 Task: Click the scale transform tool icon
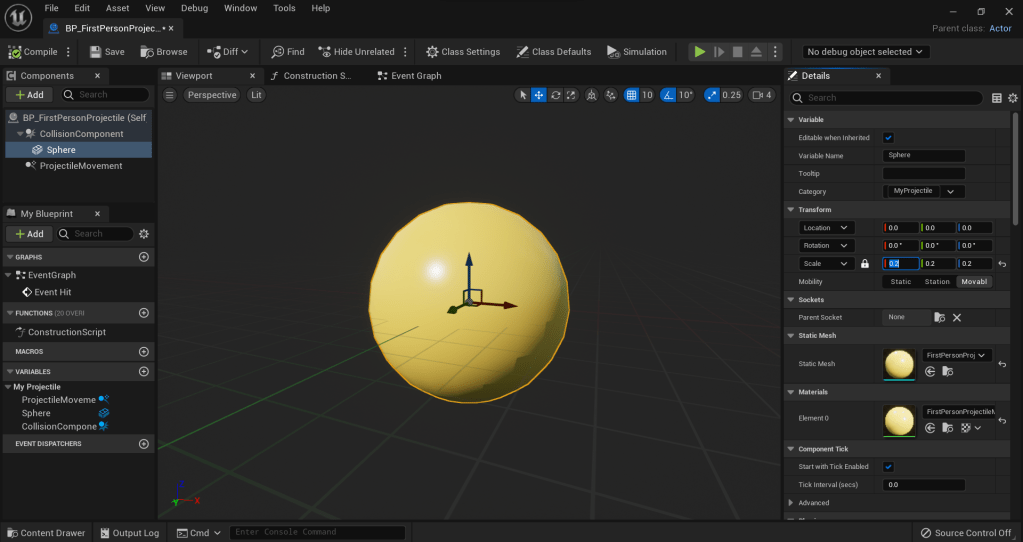(571, 95)
